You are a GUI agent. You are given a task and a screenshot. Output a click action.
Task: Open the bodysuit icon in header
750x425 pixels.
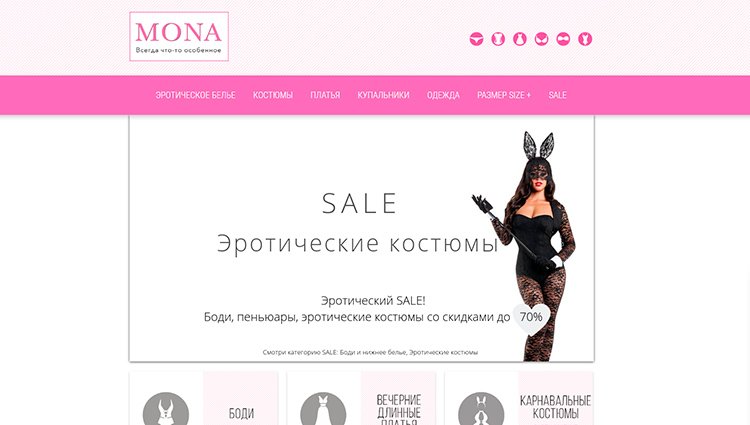pyautogui.click(x=585, y=39)
